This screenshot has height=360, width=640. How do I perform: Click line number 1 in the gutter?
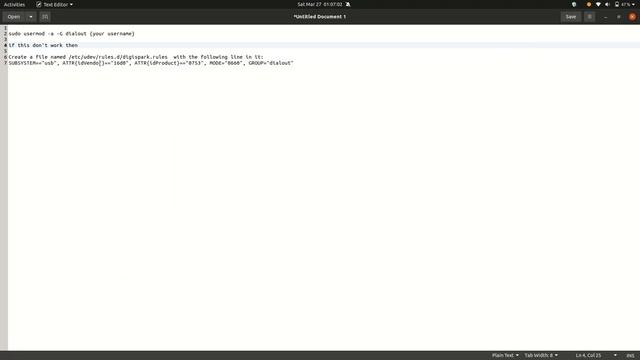tap(5, 28)
